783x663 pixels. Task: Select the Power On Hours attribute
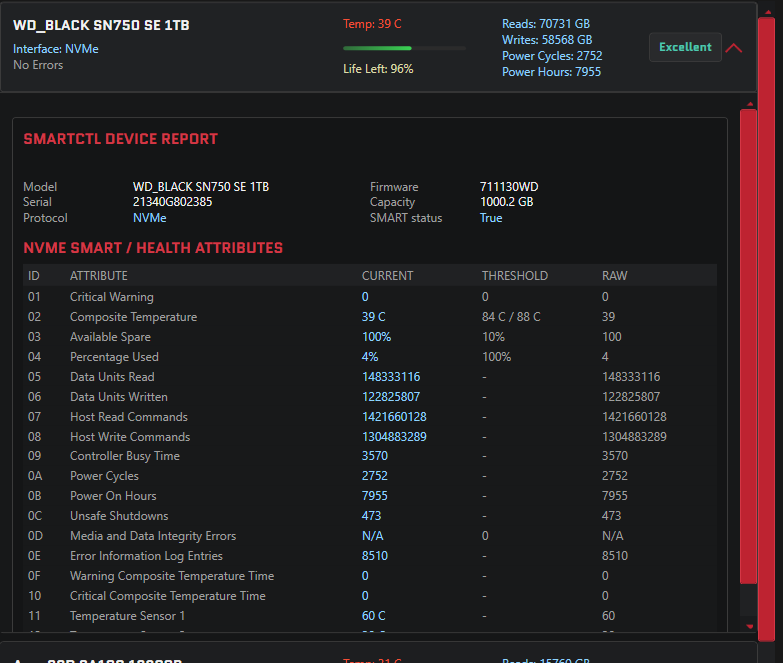[x=113, y=496]
